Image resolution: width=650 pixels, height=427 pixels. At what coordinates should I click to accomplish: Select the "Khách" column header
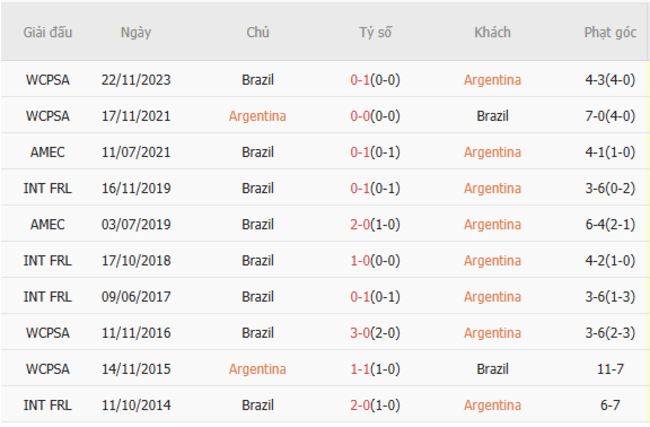[492, 32]
